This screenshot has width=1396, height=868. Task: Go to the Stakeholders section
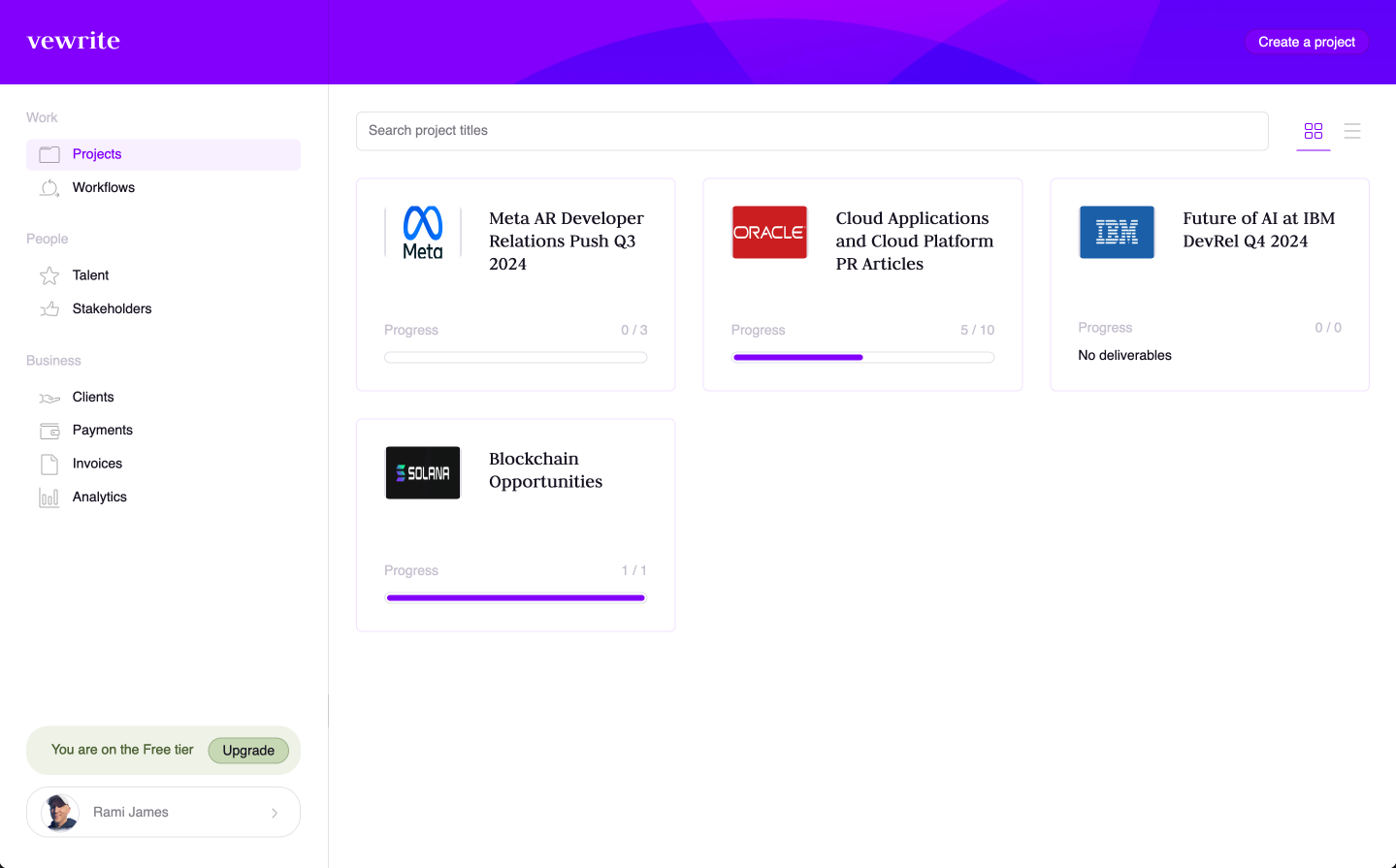pos(163,308)
